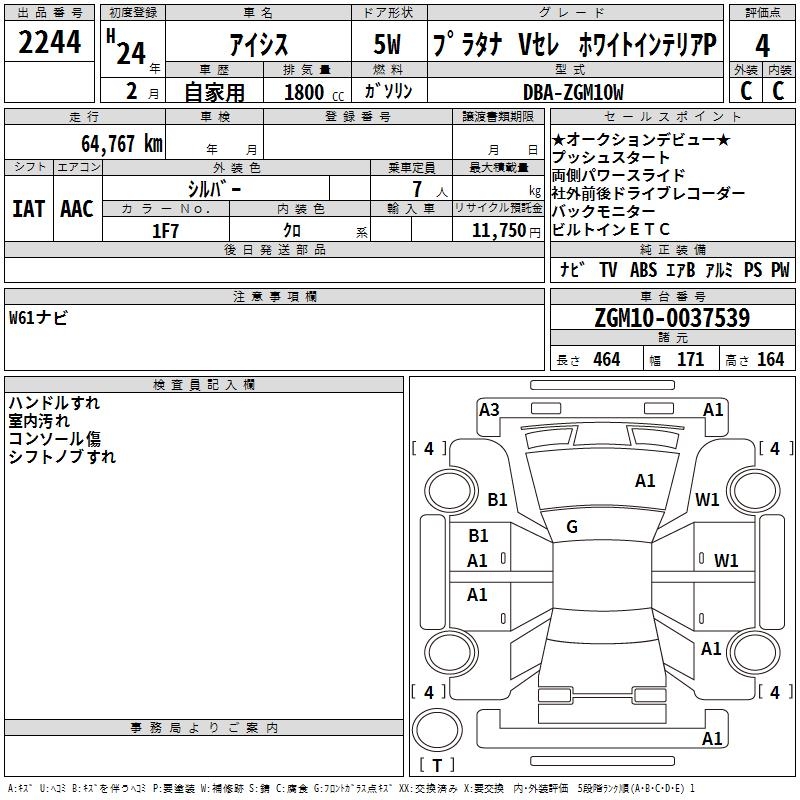Click interior grade C under 内装
800x800 pixels.
point(778,91)
